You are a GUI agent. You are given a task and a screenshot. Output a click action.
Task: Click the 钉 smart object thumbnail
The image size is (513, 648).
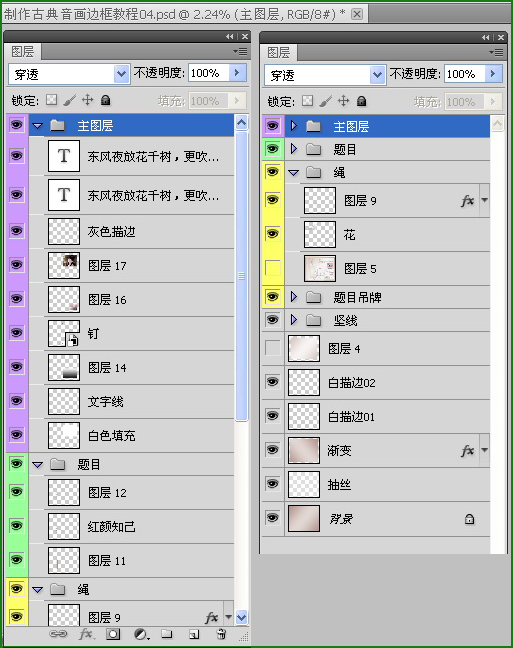64,333
